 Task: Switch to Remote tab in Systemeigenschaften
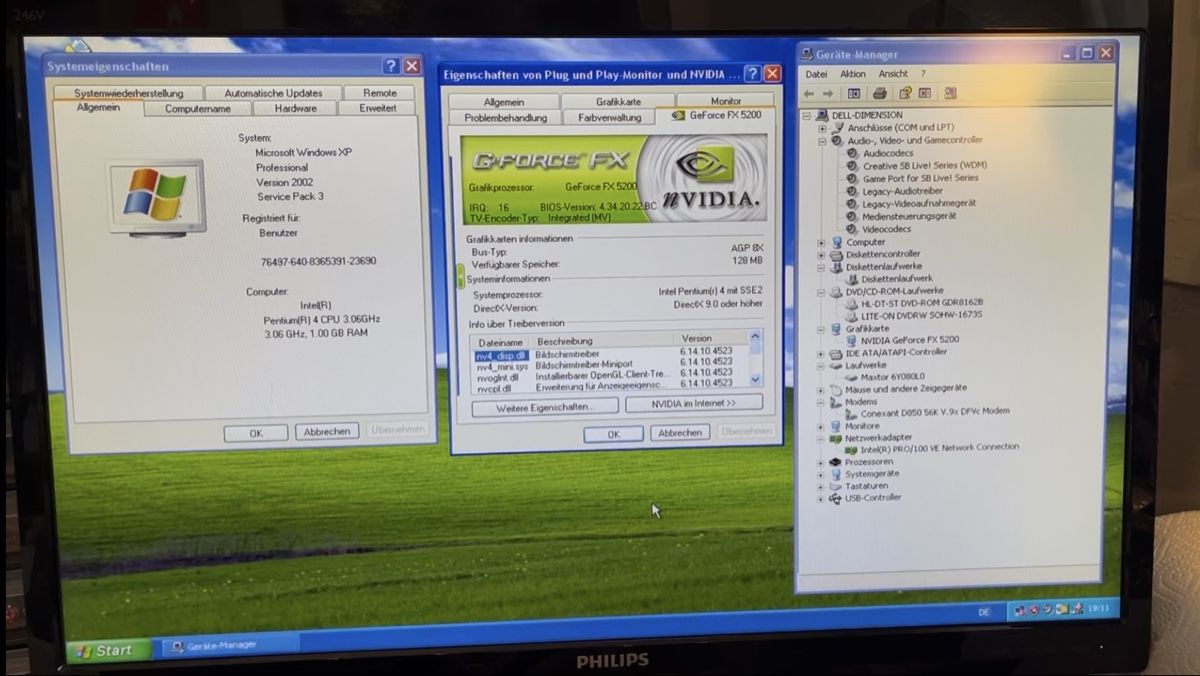coord(380,92)
